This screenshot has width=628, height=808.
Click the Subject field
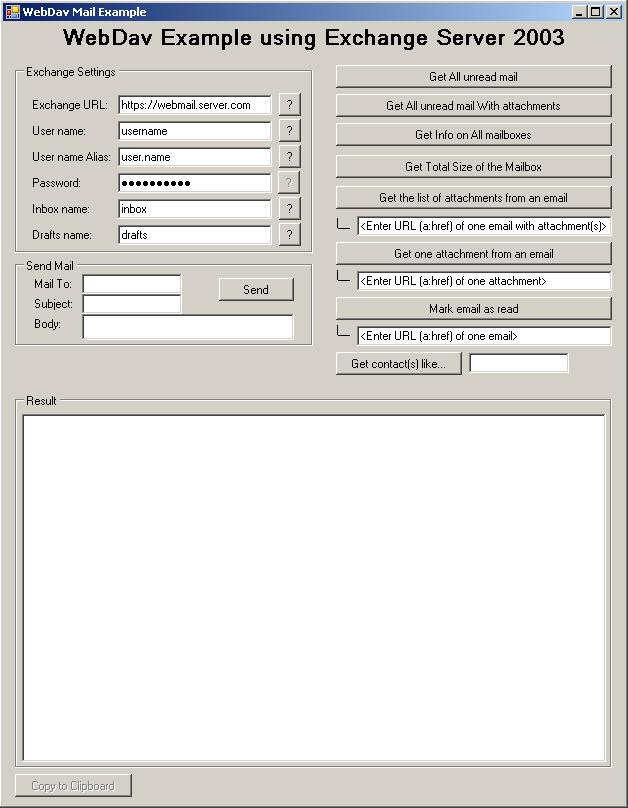(x=132, y=304)
